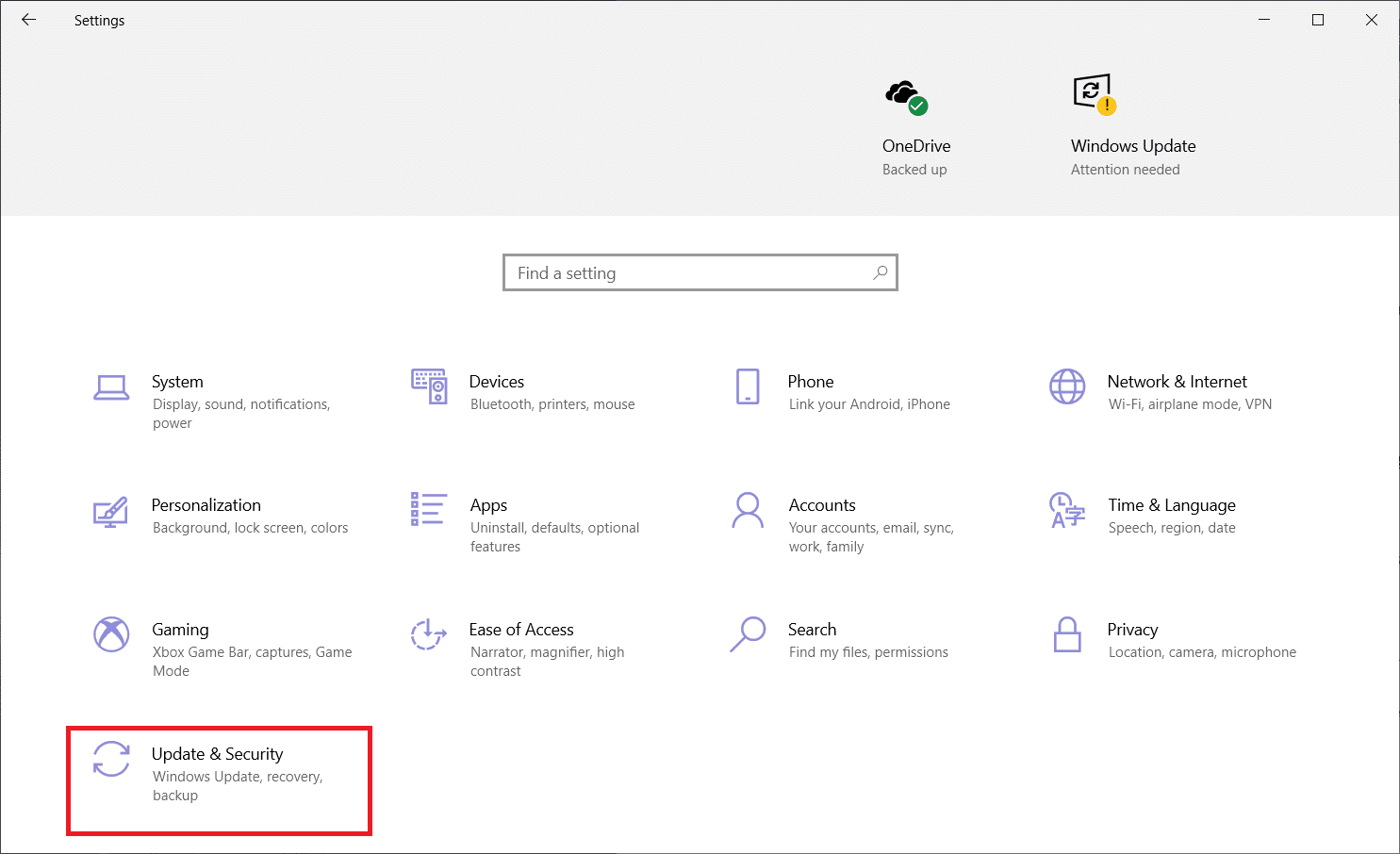The height and width of the screenshot is (854, 1400).
Task: Open Ease of Access icon
Action: [x=429, y=634]
